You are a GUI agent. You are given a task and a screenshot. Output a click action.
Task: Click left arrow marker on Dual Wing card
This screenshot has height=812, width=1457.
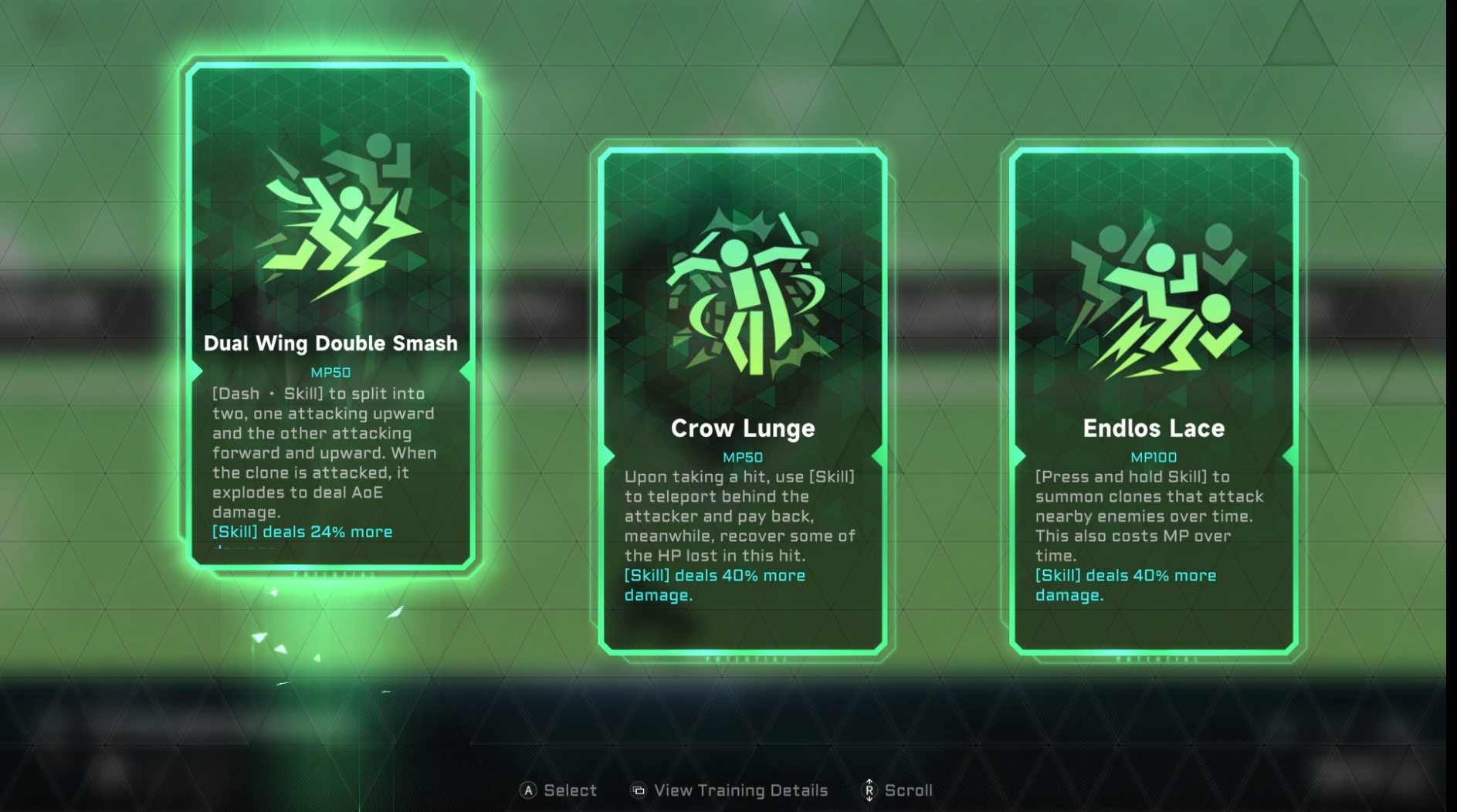[197, 371]
